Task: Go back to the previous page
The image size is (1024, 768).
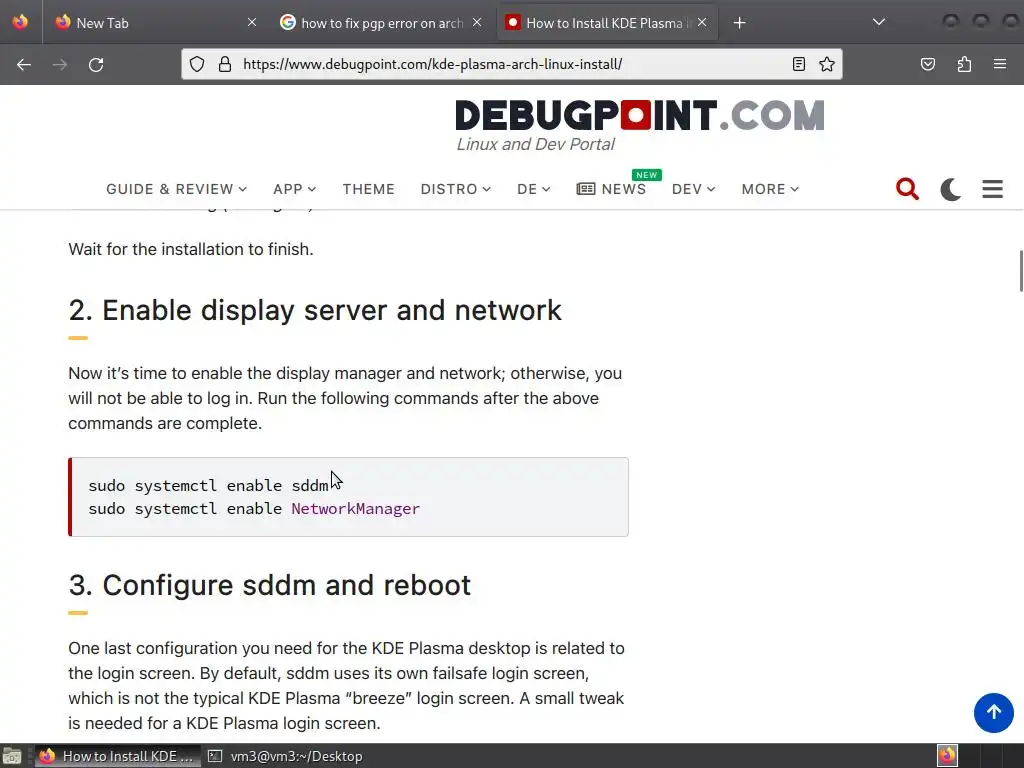Action: (x=24, y=65)
